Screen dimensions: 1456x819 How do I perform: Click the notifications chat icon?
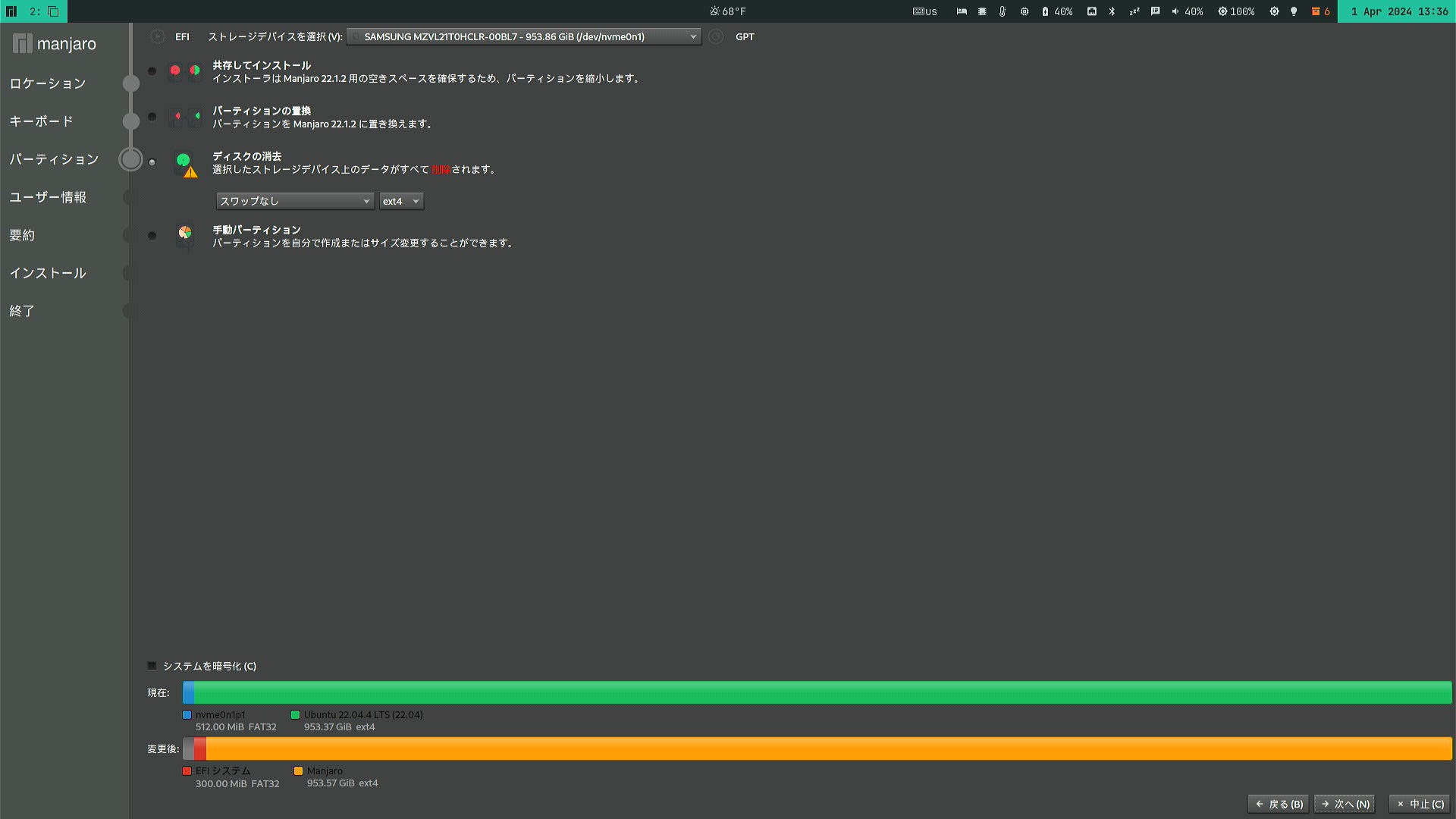[1155, 11]
